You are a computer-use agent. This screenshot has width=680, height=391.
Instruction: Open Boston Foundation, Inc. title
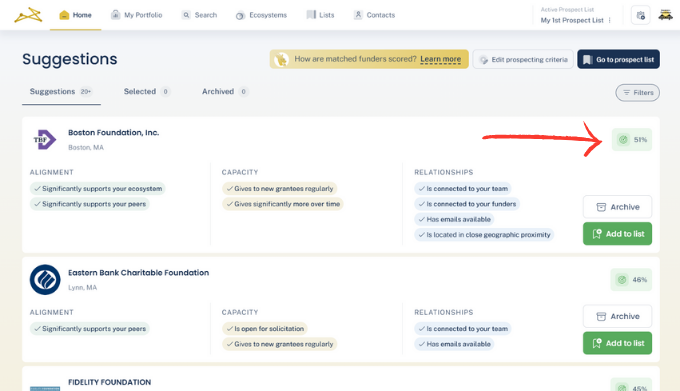pos(114,133)
